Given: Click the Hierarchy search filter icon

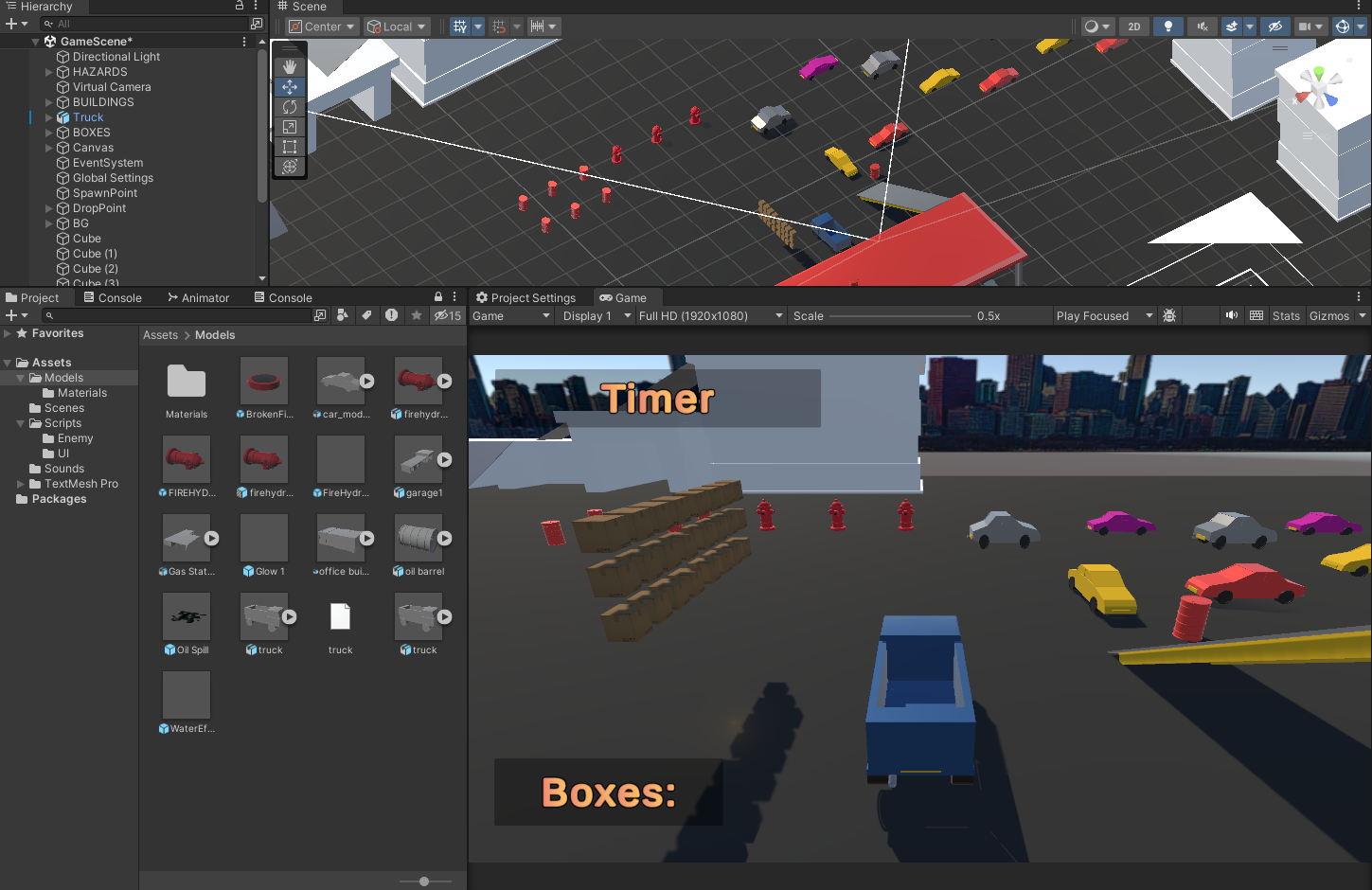Looking at the screenshot, I should [48, 24].
